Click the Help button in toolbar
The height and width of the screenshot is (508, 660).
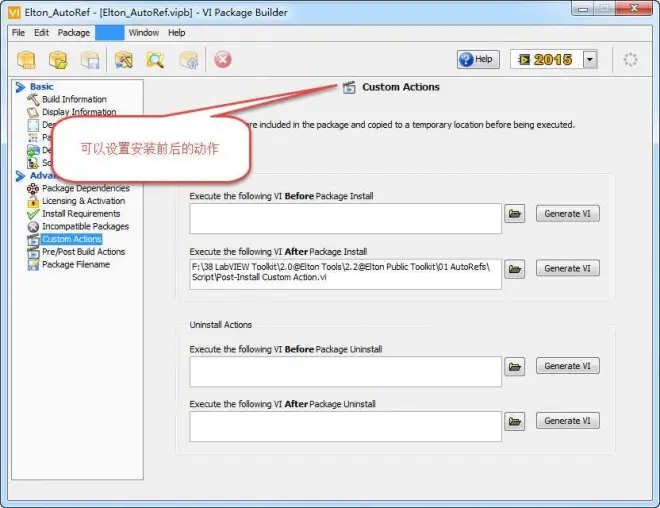tap(478, 59)
